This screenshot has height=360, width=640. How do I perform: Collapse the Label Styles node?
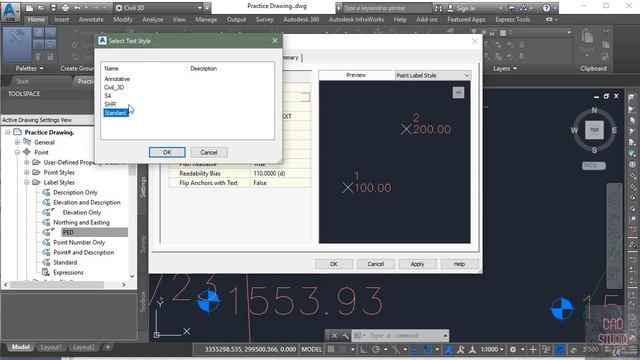click(27, 182)
